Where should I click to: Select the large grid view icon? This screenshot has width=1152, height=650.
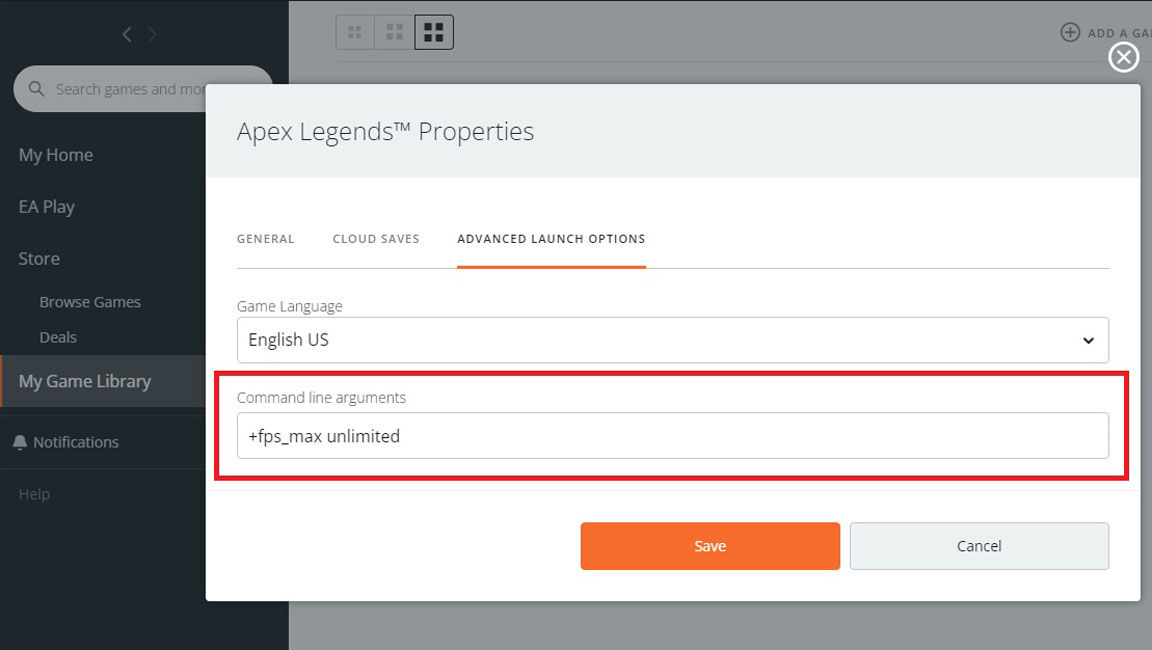tap(434, 32)
